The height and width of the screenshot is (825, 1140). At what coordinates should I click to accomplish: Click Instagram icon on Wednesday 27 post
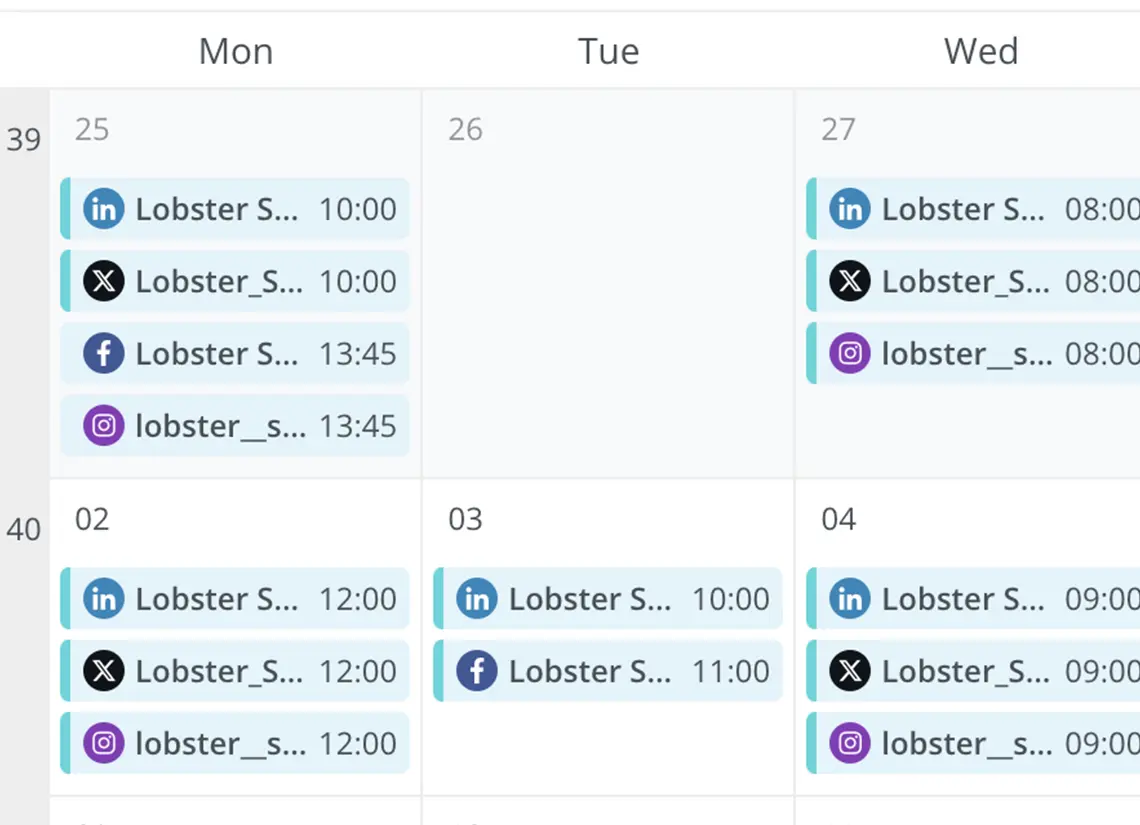click(x=849, y=353)
